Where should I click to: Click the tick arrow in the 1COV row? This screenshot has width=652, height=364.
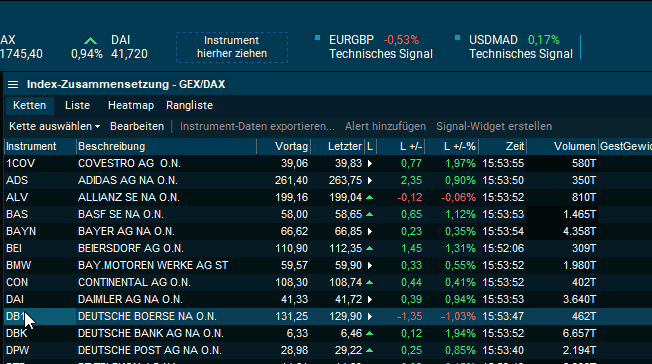pyautogui.click(x=370, y=163)
